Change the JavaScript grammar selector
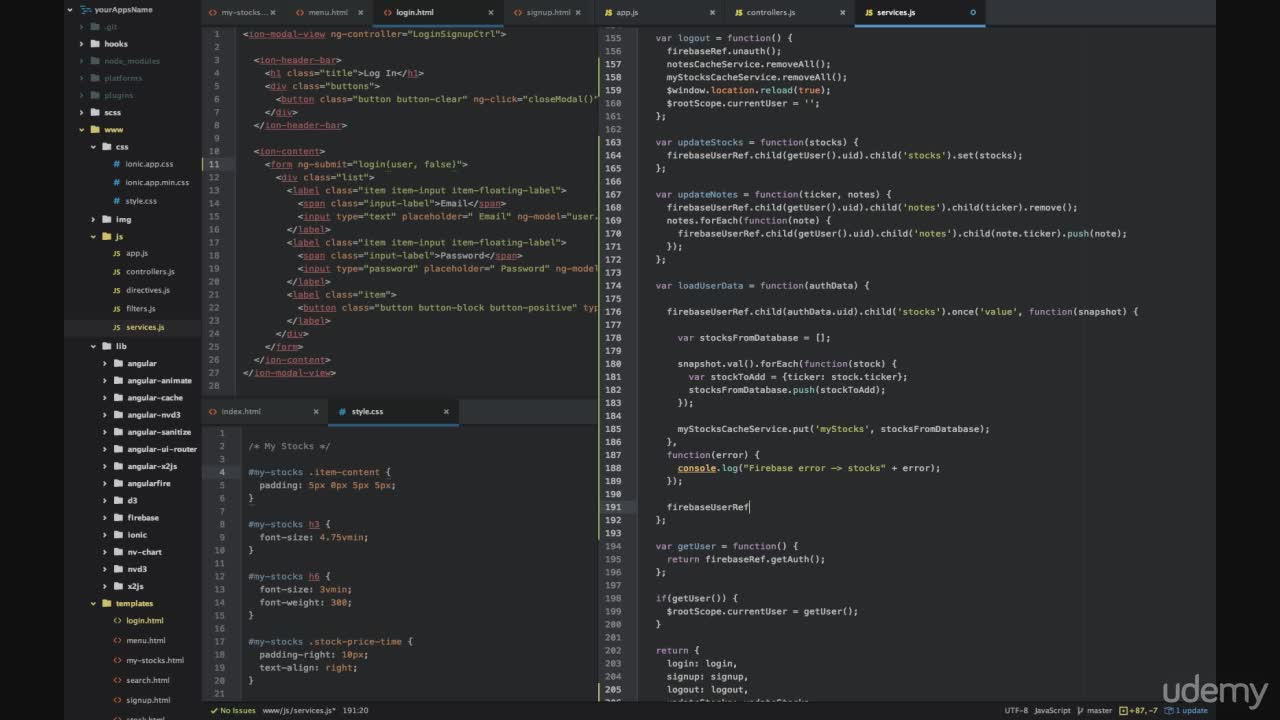The image size is (1280, 720). click(x=1052, y=710)
